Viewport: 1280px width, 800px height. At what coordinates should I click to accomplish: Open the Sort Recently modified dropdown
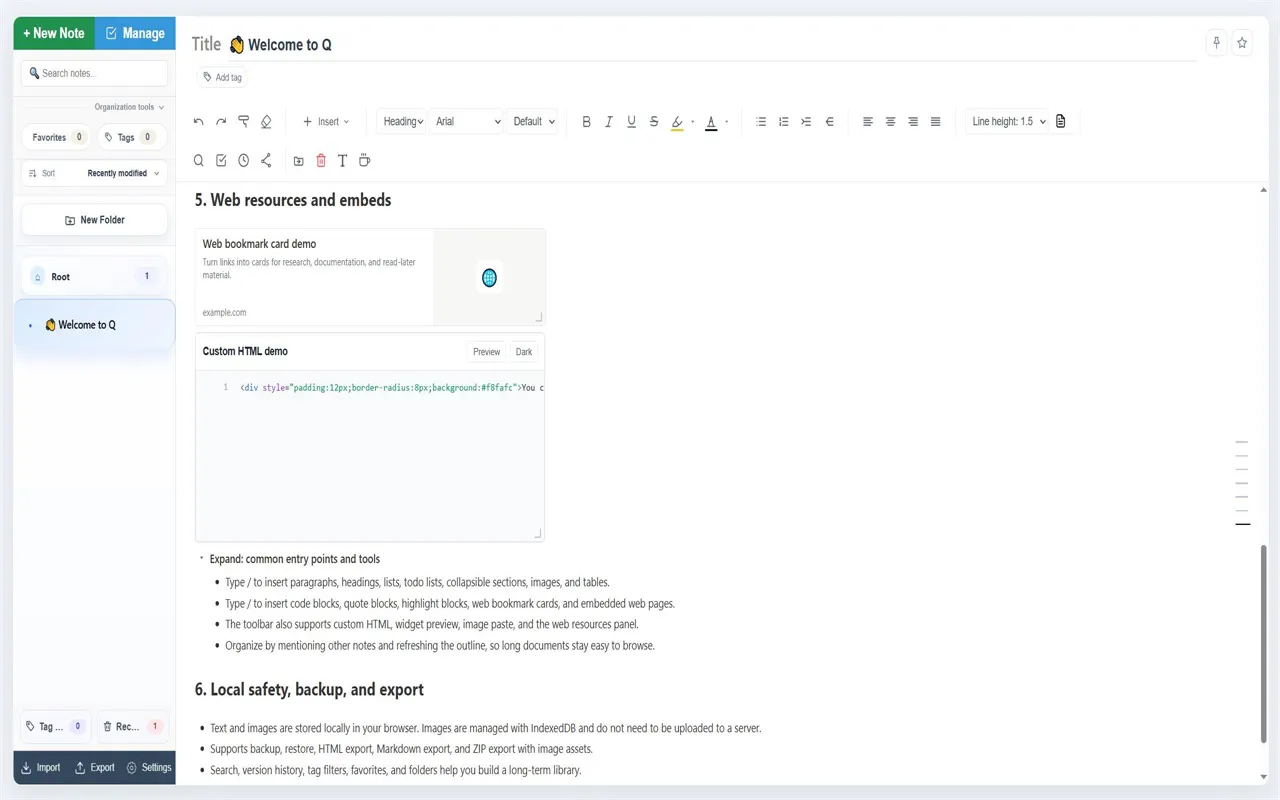pos(95,173)
